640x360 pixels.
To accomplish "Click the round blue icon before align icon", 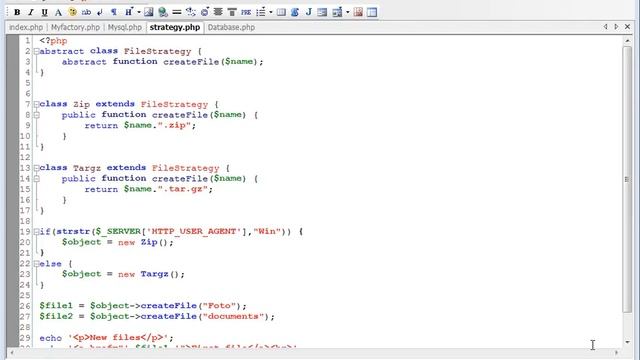I will pos(204,12).
